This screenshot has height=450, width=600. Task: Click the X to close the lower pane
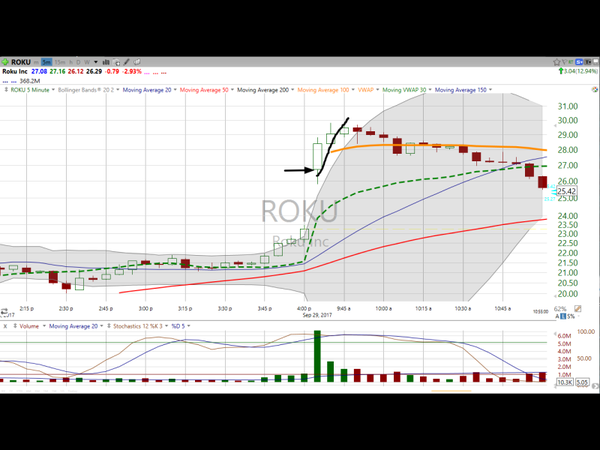point(5,326)
